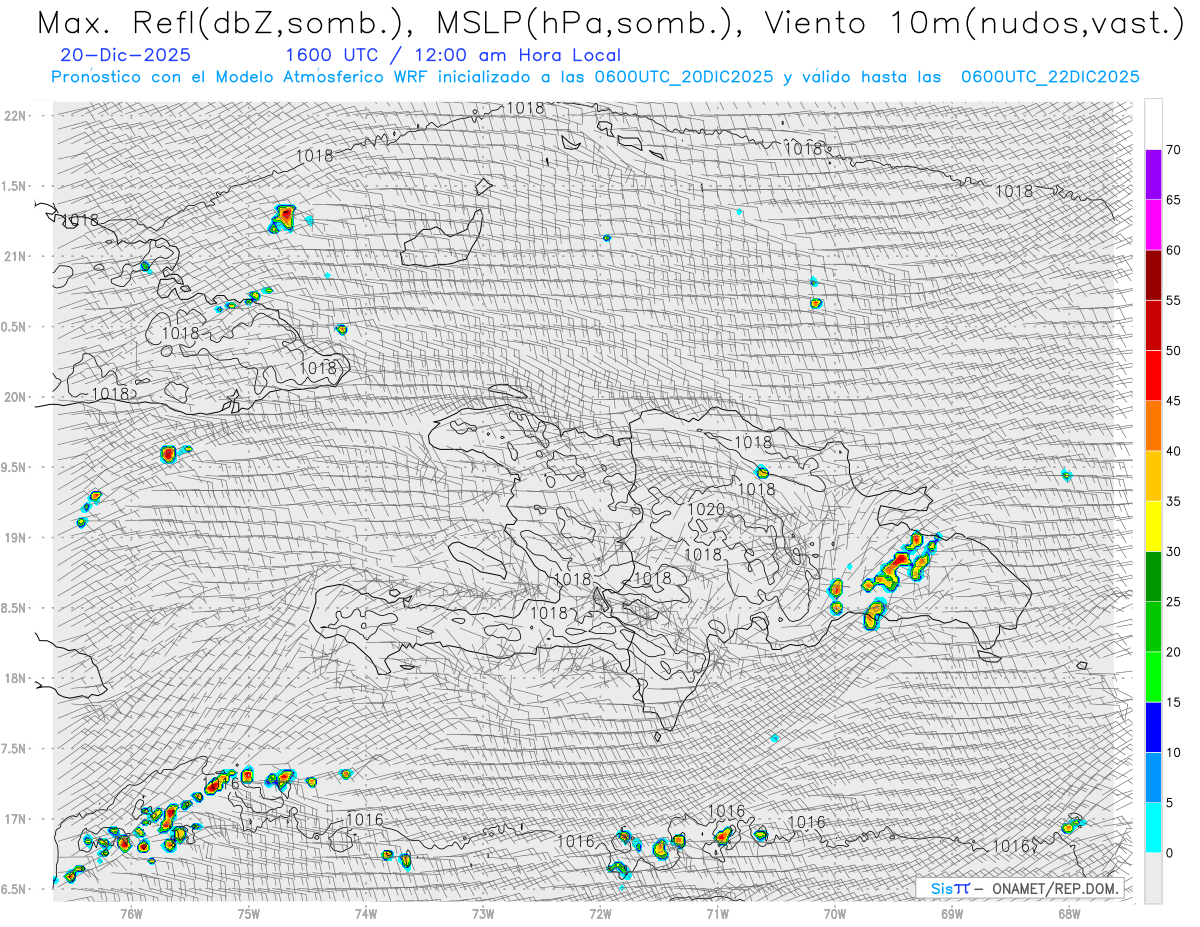The width and height of the screenshot is (1200, 927).
Task: Click the '25' colorbar label
Action: click(x=1173, y=601)
